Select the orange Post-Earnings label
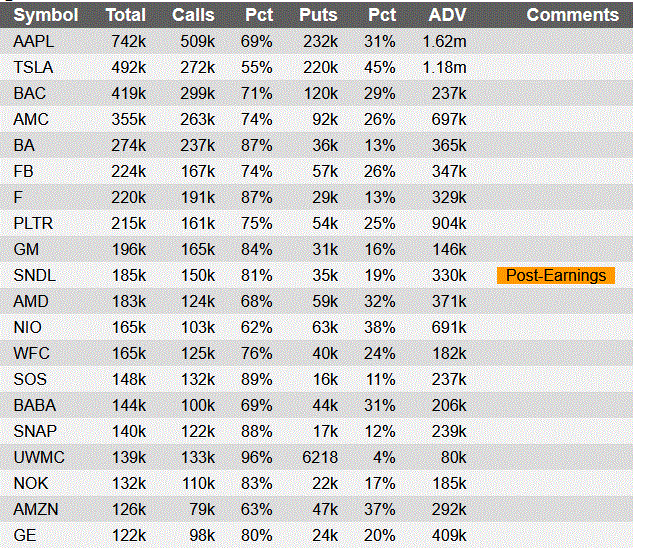The width and height of the screenshot is (664, 557). [555, 276]
